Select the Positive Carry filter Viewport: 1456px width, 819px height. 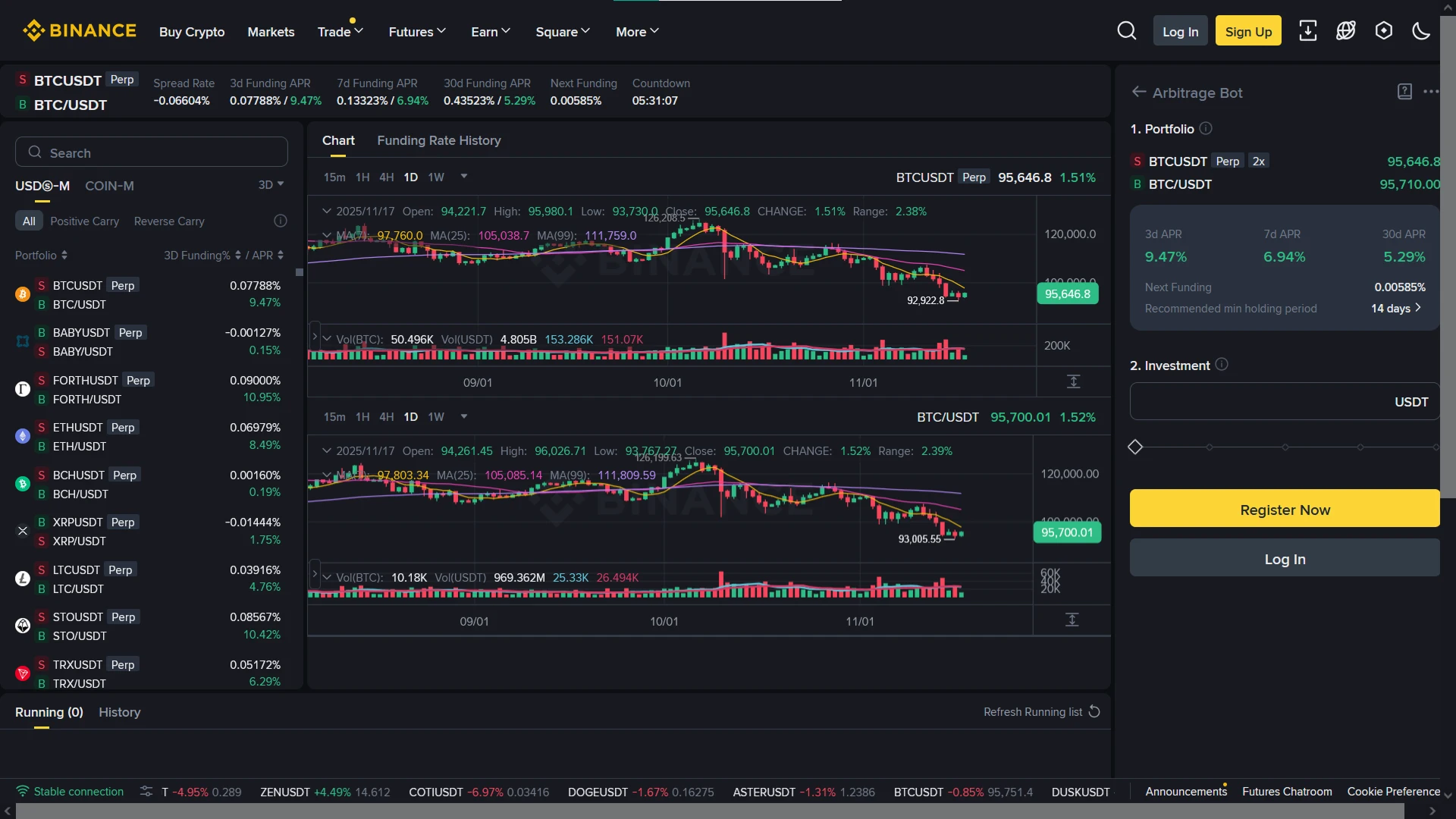tap(84, 221)
